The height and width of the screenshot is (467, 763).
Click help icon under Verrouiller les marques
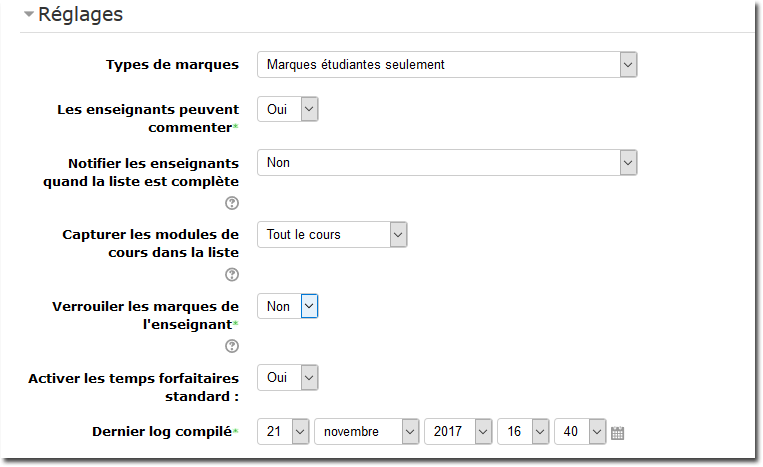click(x=232, y=346)
